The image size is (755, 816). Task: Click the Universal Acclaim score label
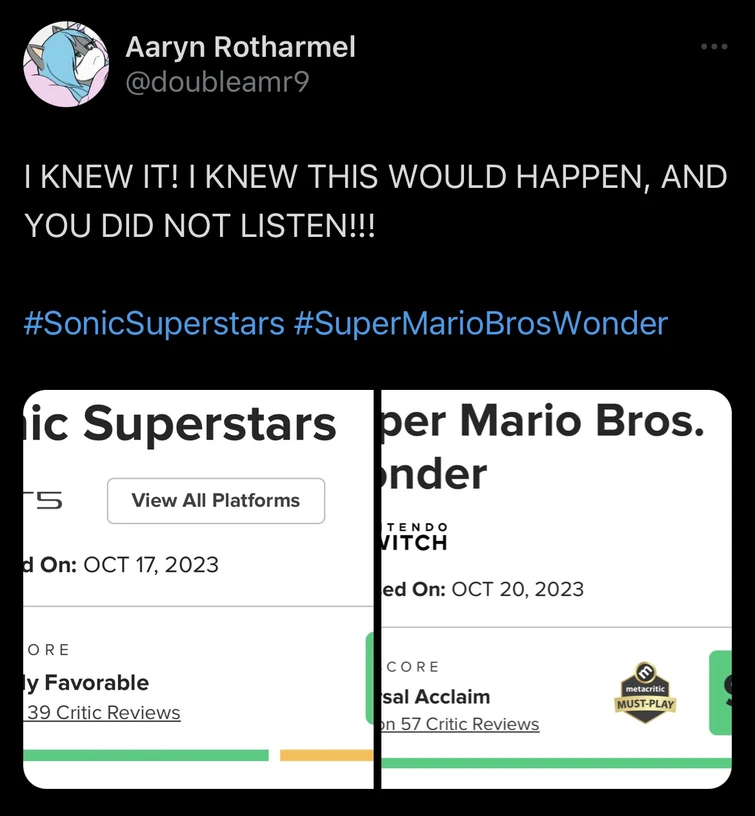point(439,695)
